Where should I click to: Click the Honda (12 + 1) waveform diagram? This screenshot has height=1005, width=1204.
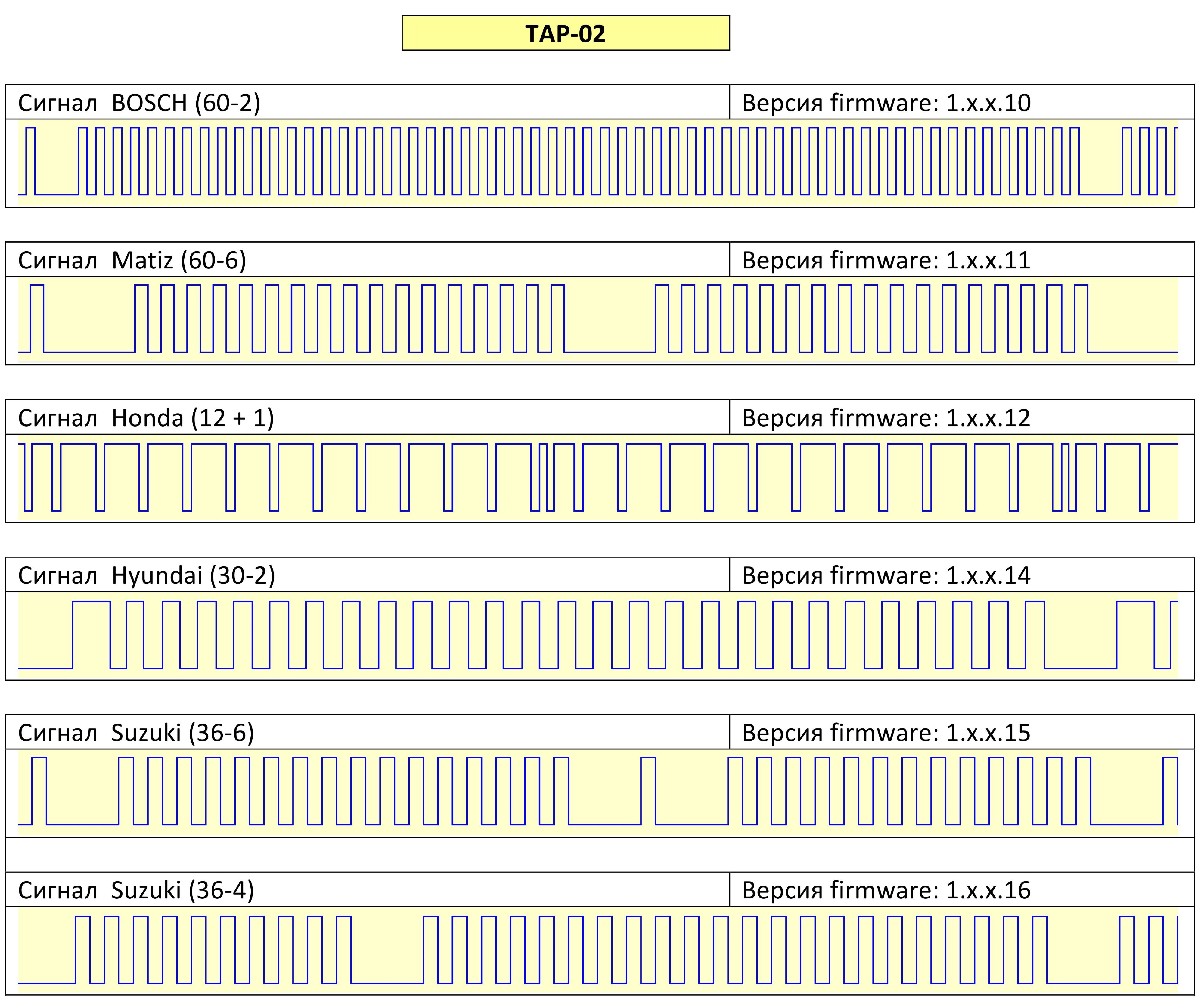click(598, 478)
